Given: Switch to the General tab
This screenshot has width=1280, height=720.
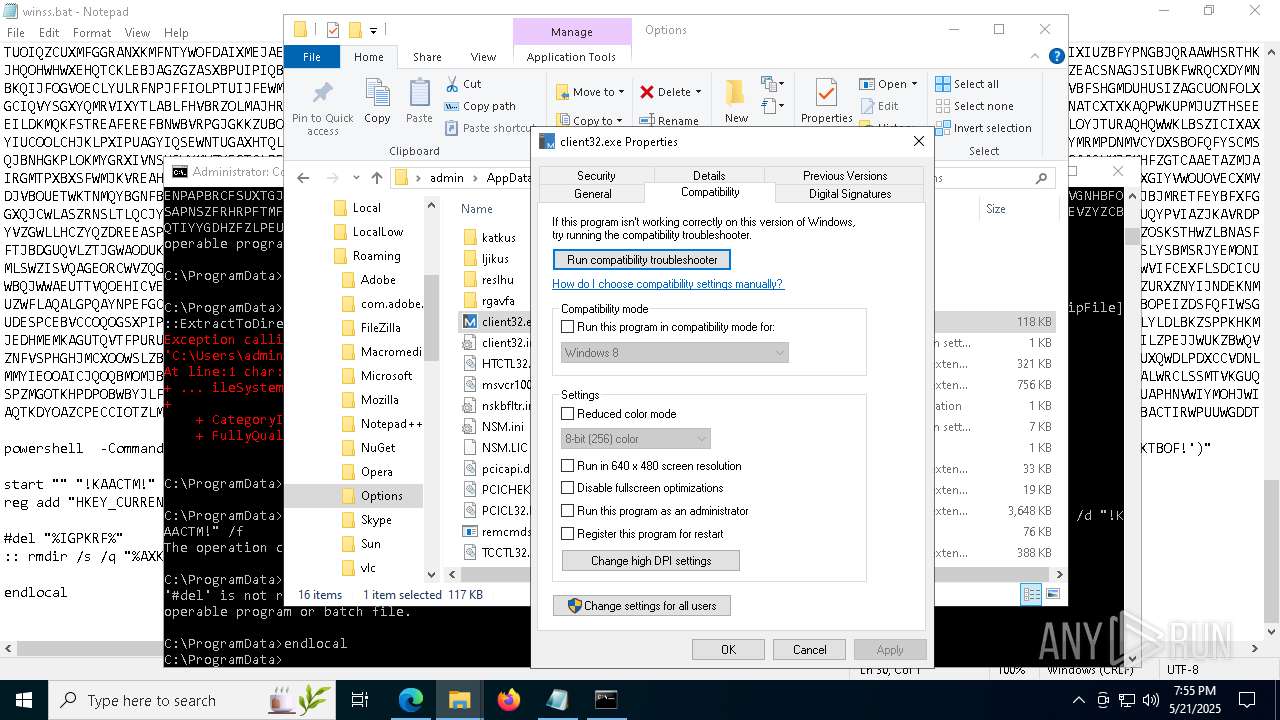Looking at the screenshot, I should coord(593,194).
